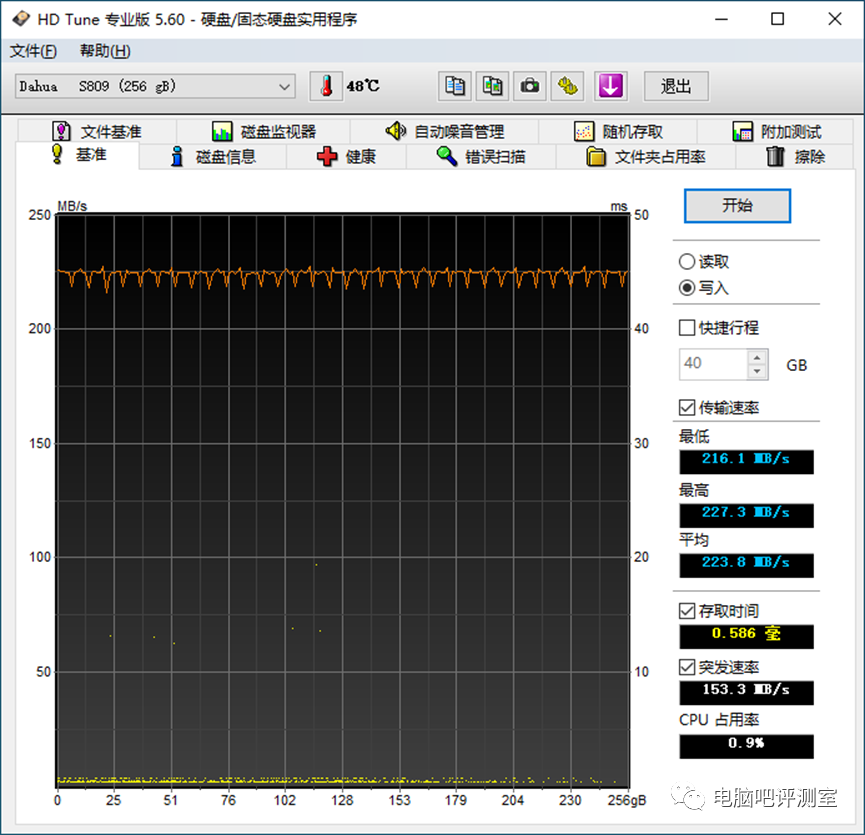Click the 开始 button to start benchmark
Image resolution: width=865 pixels, height=835 pixels.
tap(737, 206)
